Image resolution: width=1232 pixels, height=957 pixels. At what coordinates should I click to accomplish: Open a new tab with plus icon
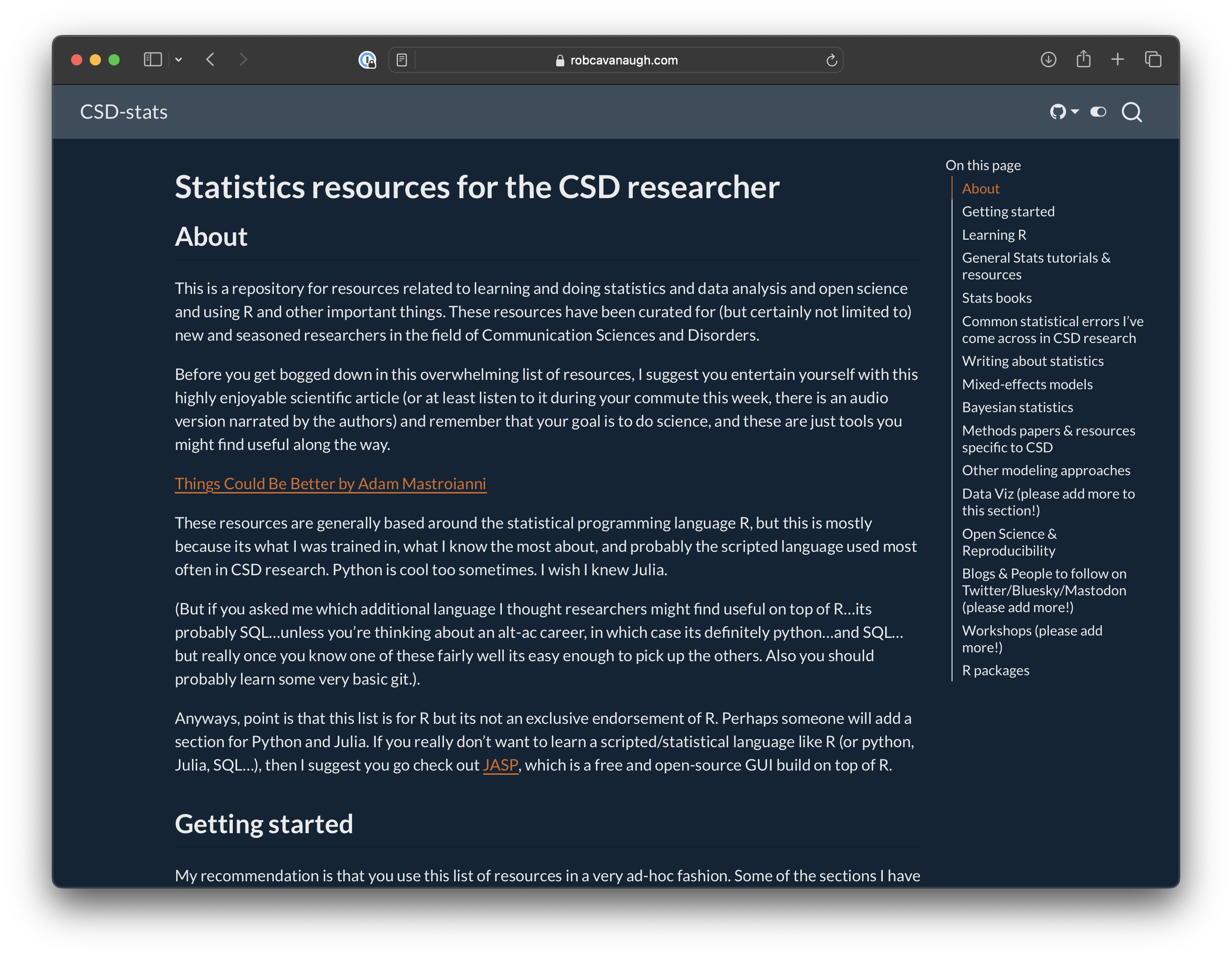1117,59
